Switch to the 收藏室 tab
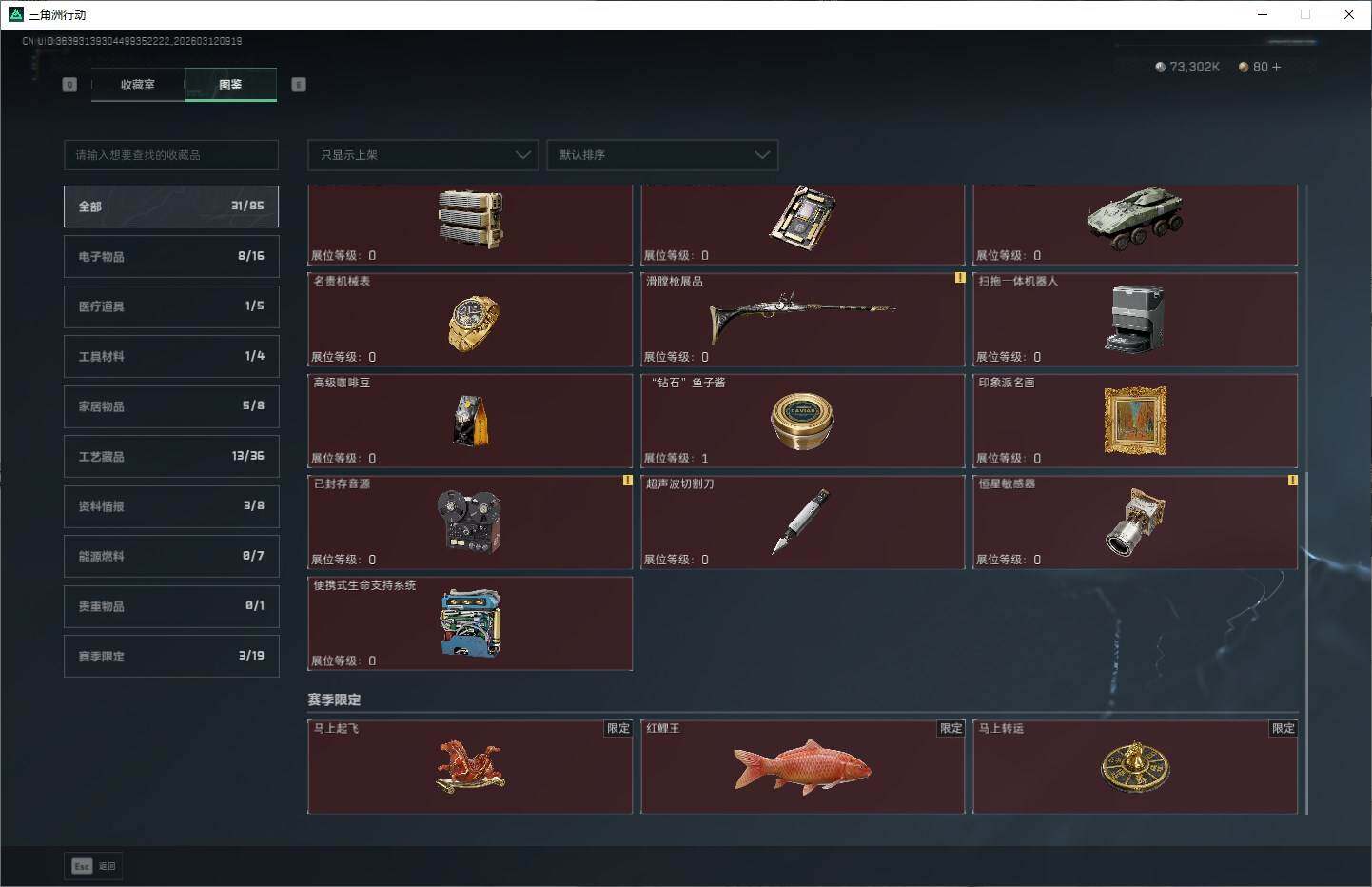This screenshot has width=1372, height=887. [x=138, y=85]
